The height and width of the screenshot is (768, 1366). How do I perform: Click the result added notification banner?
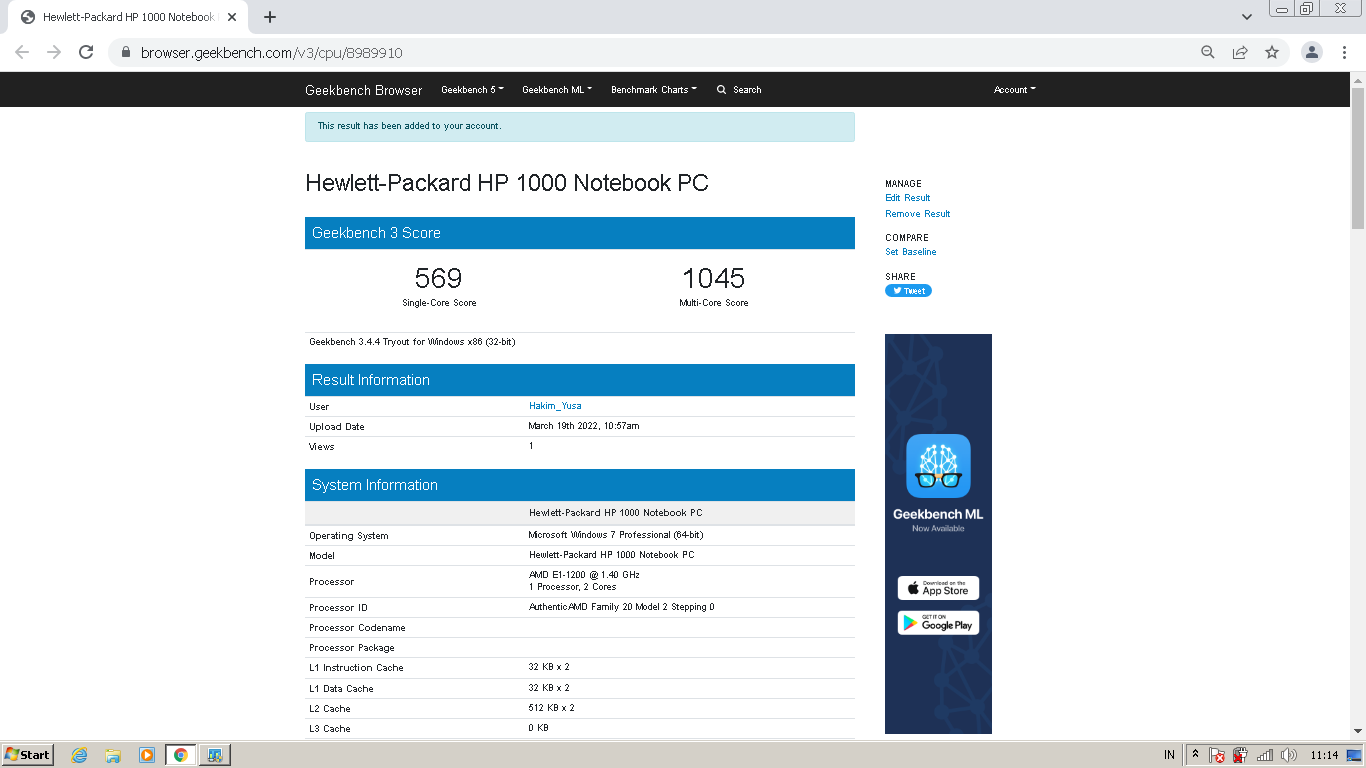580,127
